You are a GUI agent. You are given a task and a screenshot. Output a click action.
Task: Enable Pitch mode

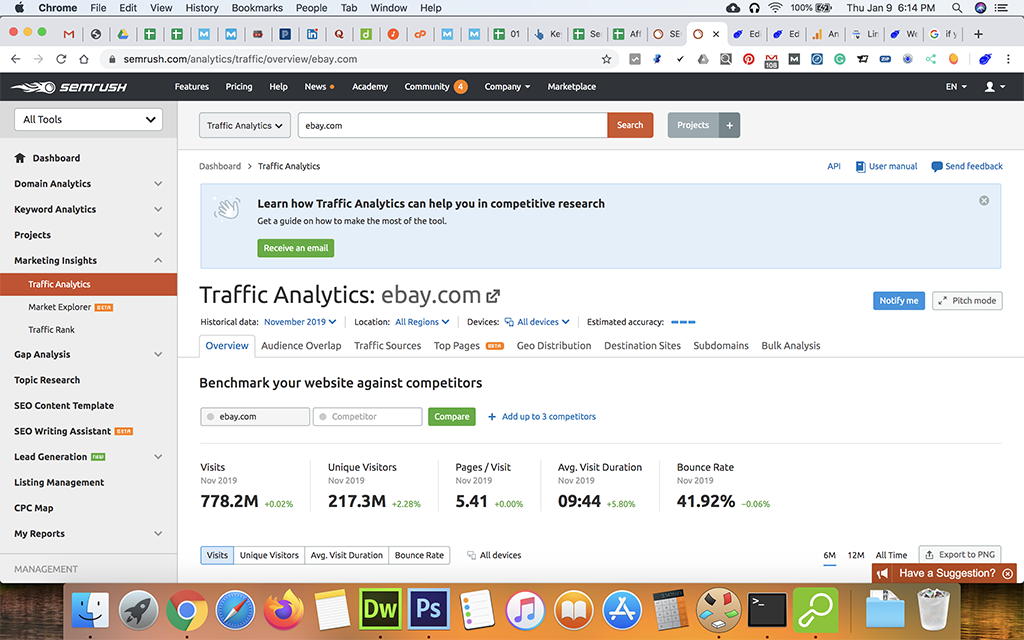point(967,300)
